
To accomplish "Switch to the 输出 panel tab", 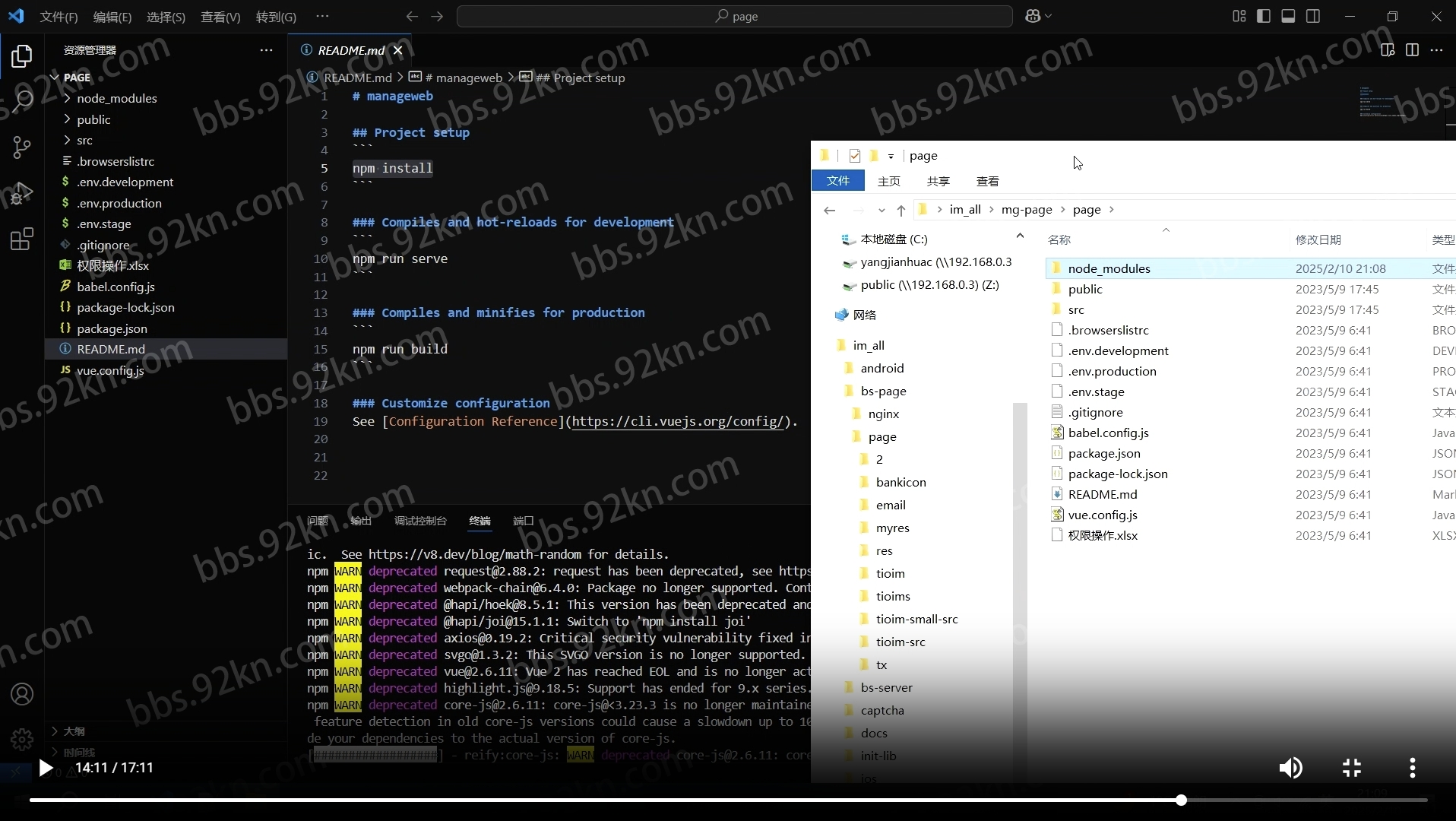I will (x=361, y=521).
